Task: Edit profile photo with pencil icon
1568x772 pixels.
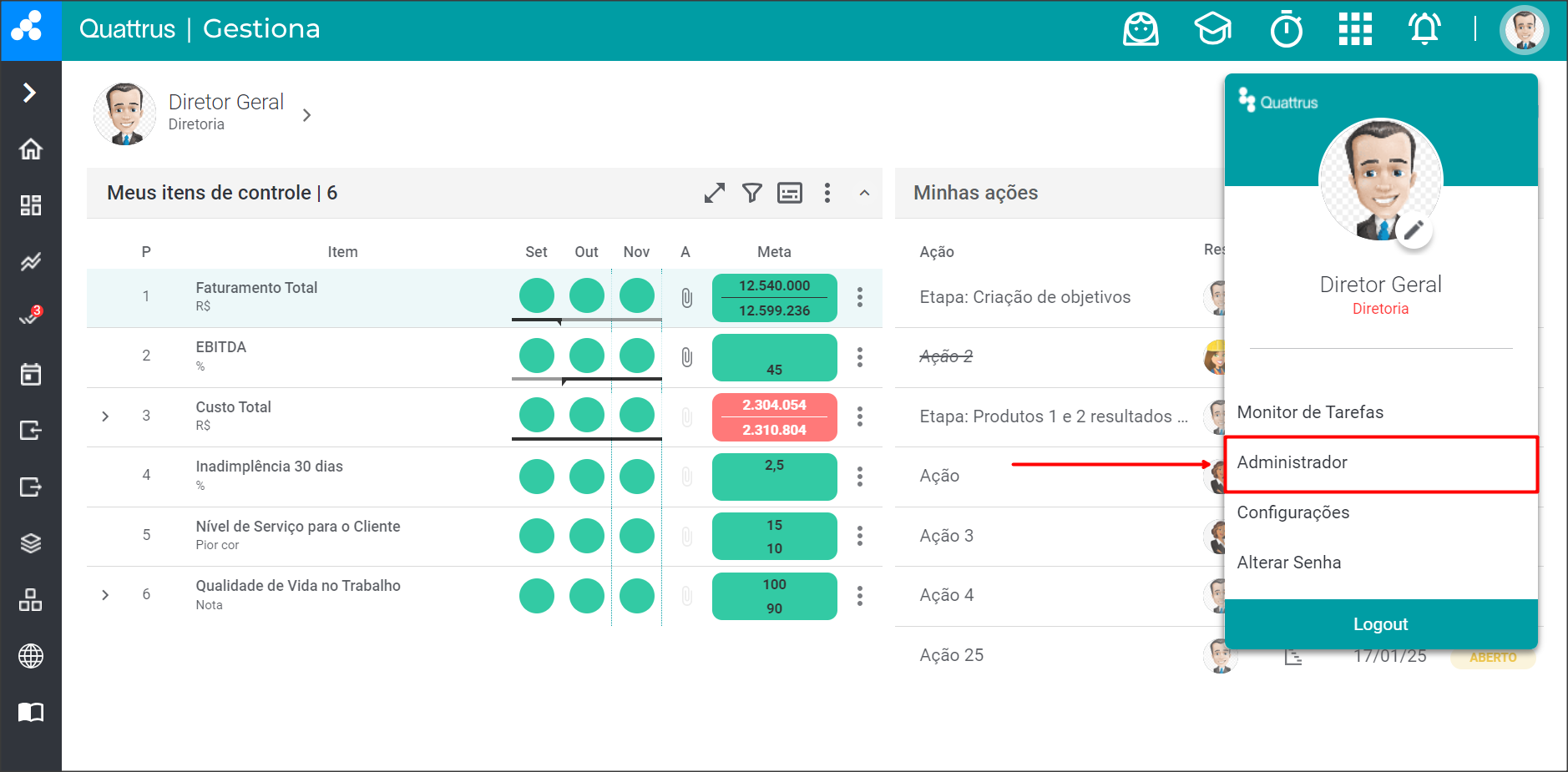Action: click(x=1414, y=230)
